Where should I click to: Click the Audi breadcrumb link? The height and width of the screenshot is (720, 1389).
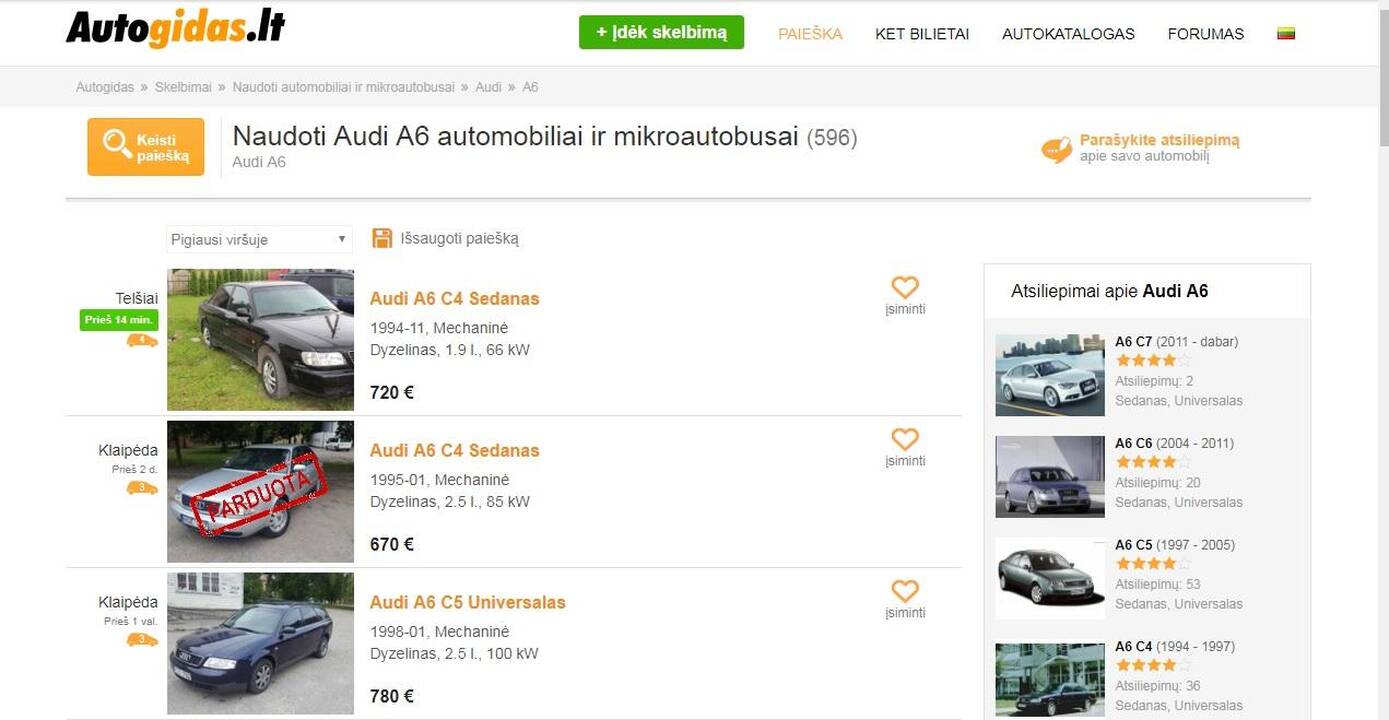pyautogui.click(x=488, y=87)
